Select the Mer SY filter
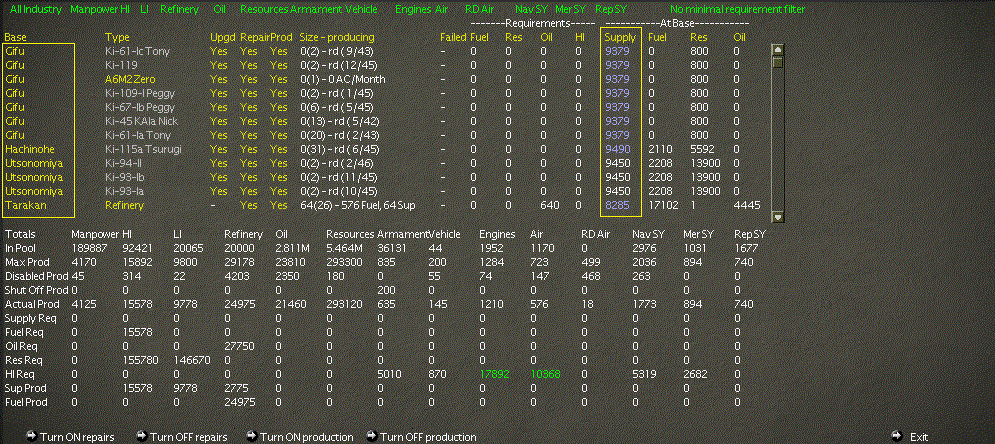The height and width of the screenshot is (444, 995). 570,10
